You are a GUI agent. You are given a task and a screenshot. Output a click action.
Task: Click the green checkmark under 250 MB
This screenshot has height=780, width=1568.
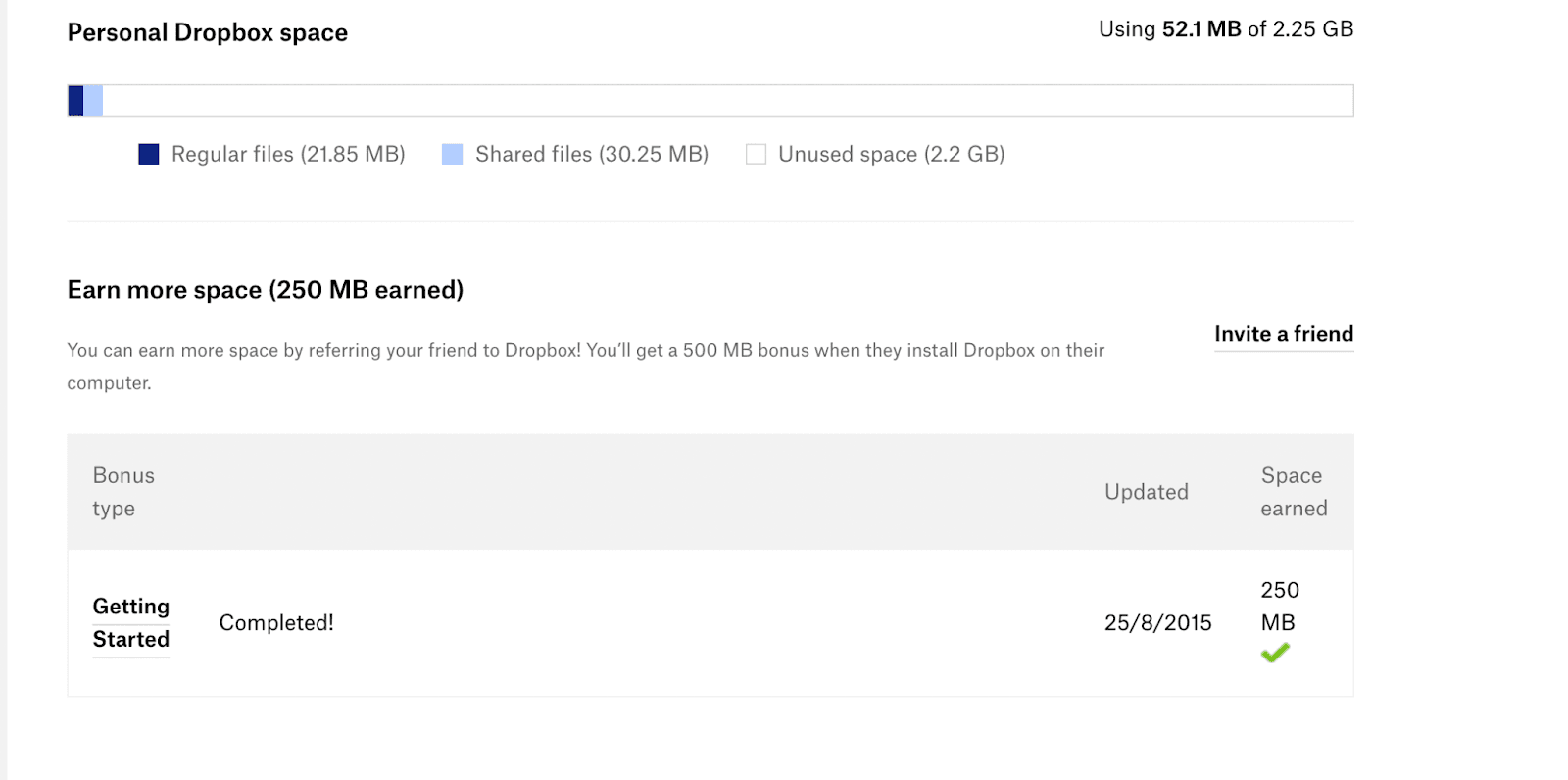point(1275,653)
